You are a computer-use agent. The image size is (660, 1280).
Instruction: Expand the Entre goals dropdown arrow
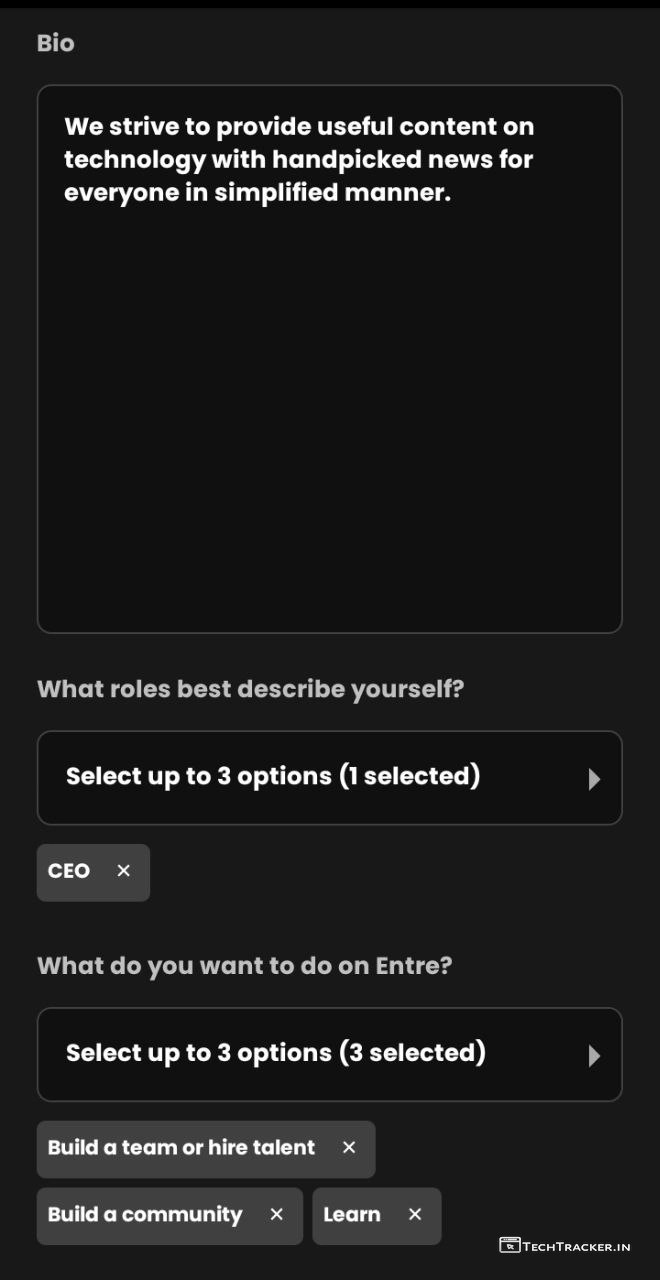(x=594, y=1056)
